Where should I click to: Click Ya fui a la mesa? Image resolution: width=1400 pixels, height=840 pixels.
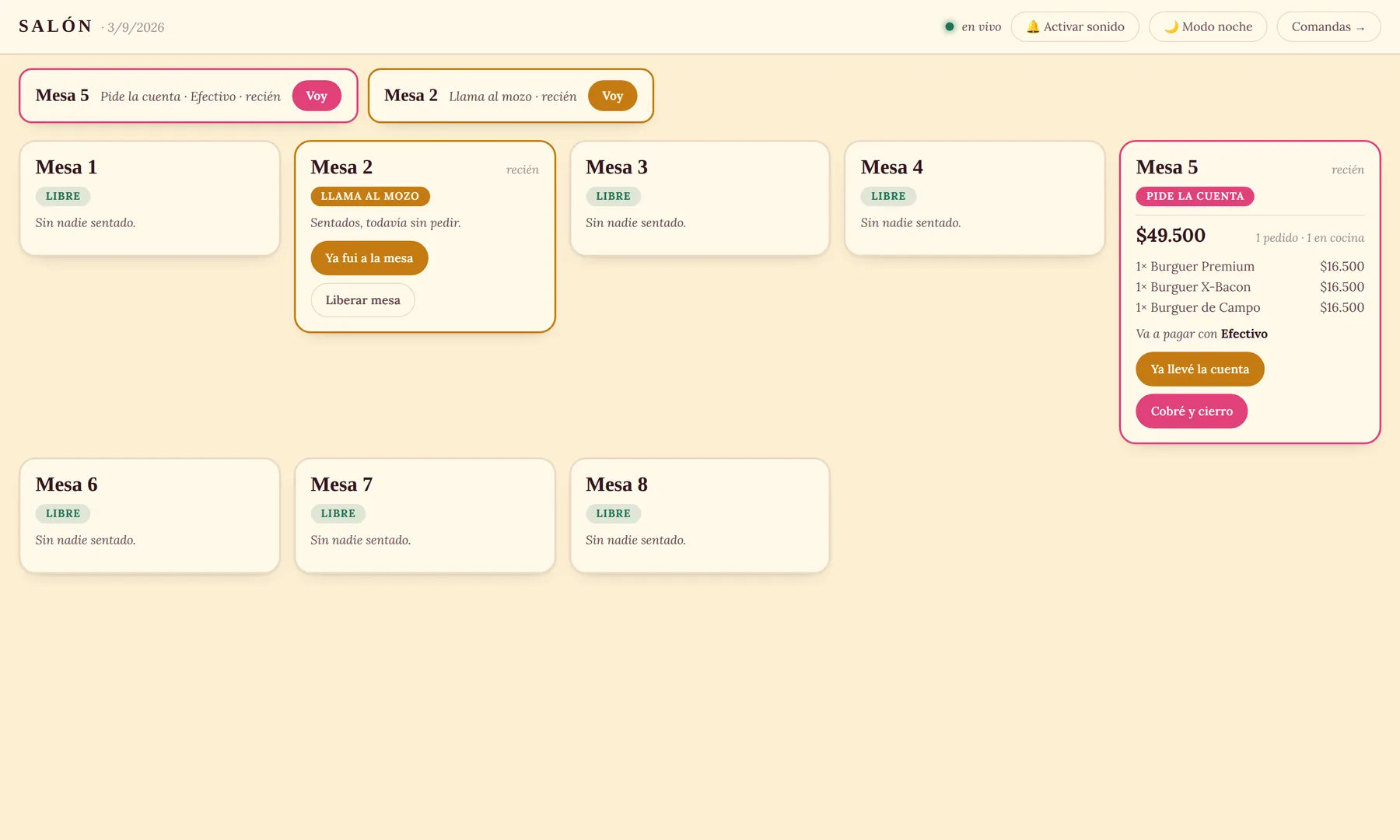pyautogui.click(x=369, y=258)
